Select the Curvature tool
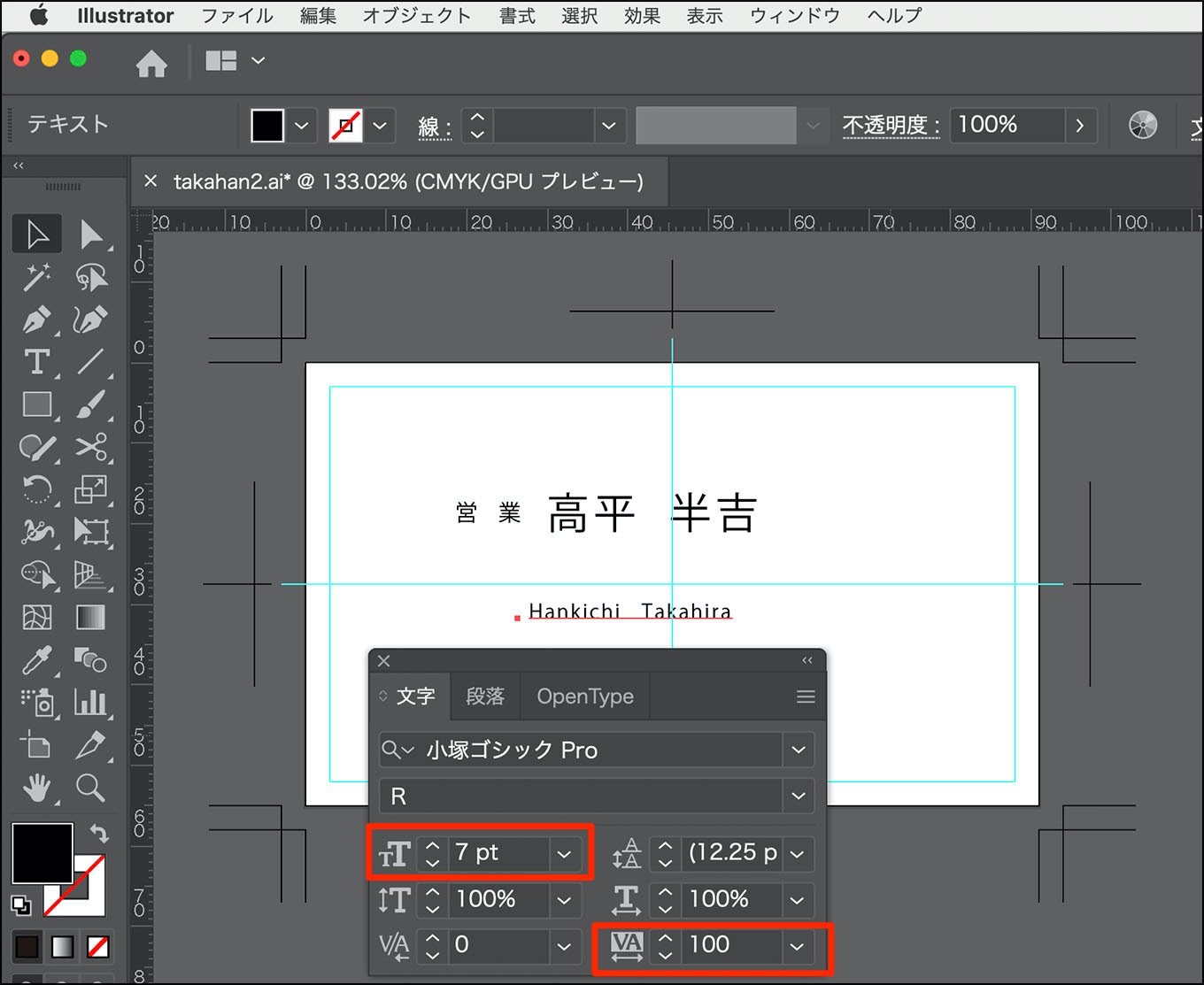This screenshot has width=1204, height=985. pos(90,319)
